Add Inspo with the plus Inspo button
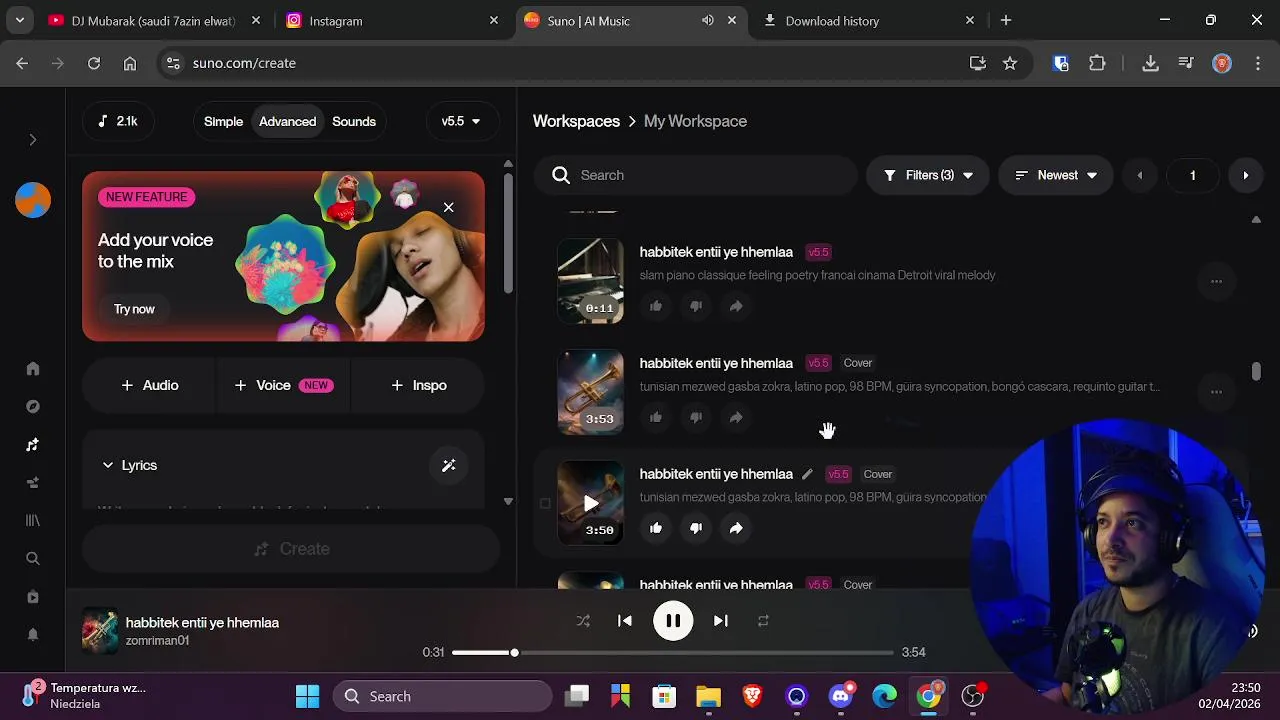The height and width of the screenshot is (720, 1280). [x=418, y=385]
